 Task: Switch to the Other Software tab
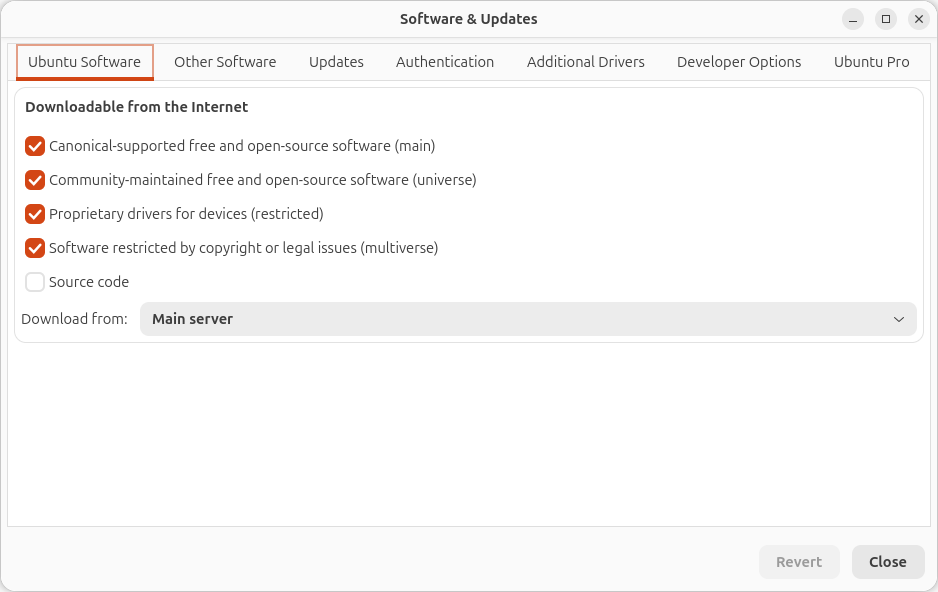(225, 62)
